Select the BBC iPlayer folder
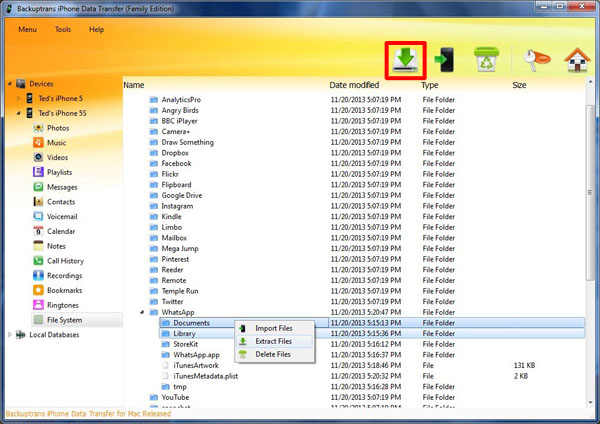 pos(179,121)
